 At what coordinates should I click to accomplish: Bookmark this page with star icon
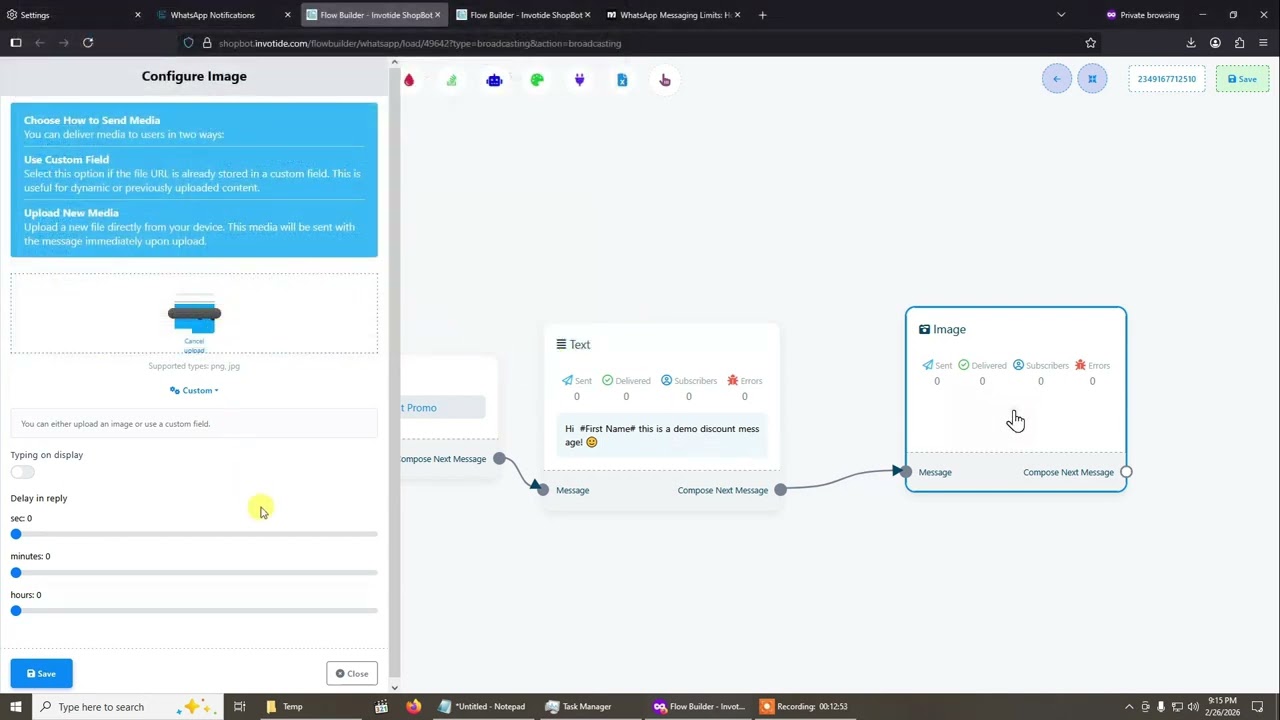(x=1091, y=43)
